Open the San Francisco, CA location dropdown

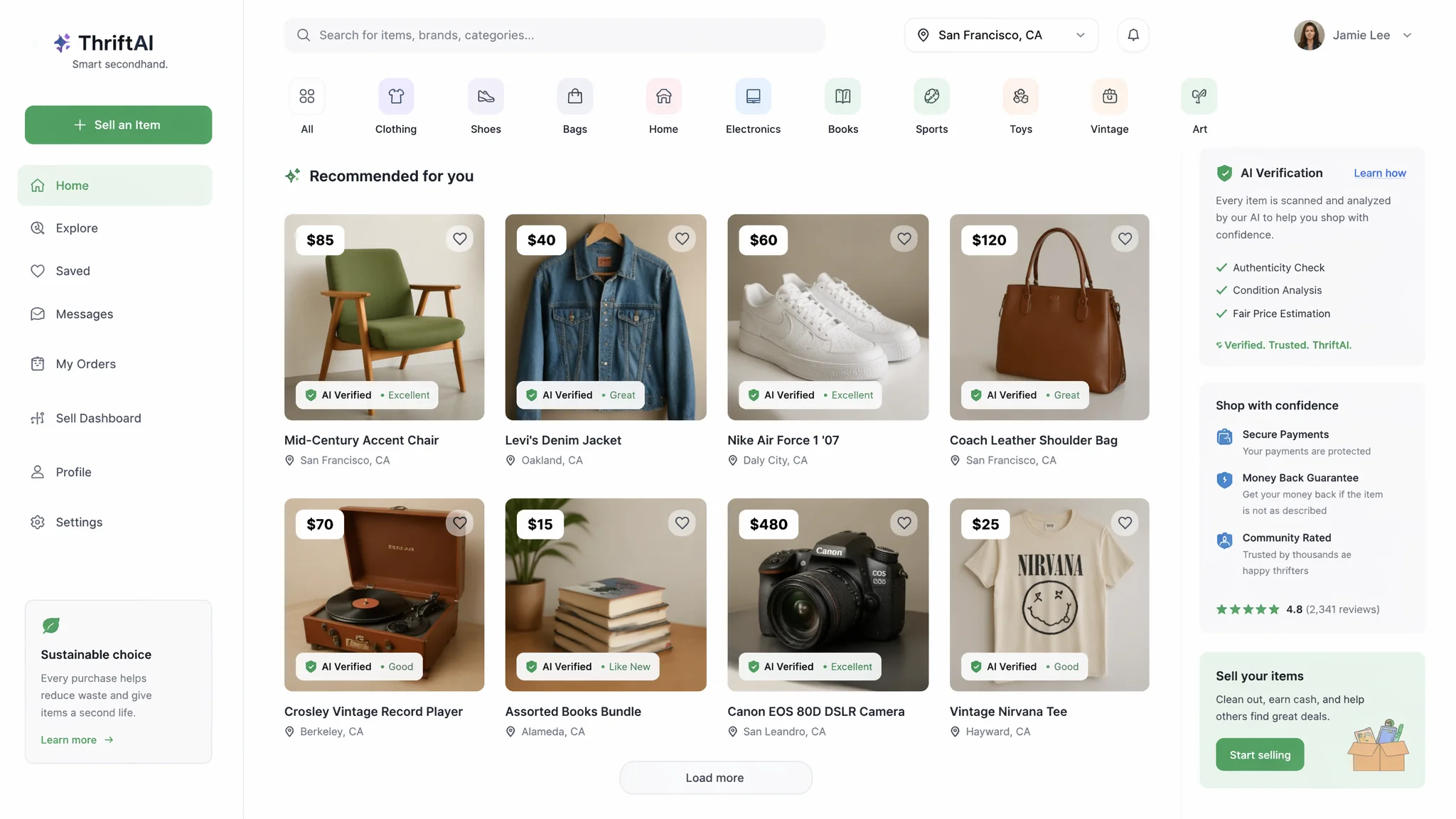point(1001,35)
